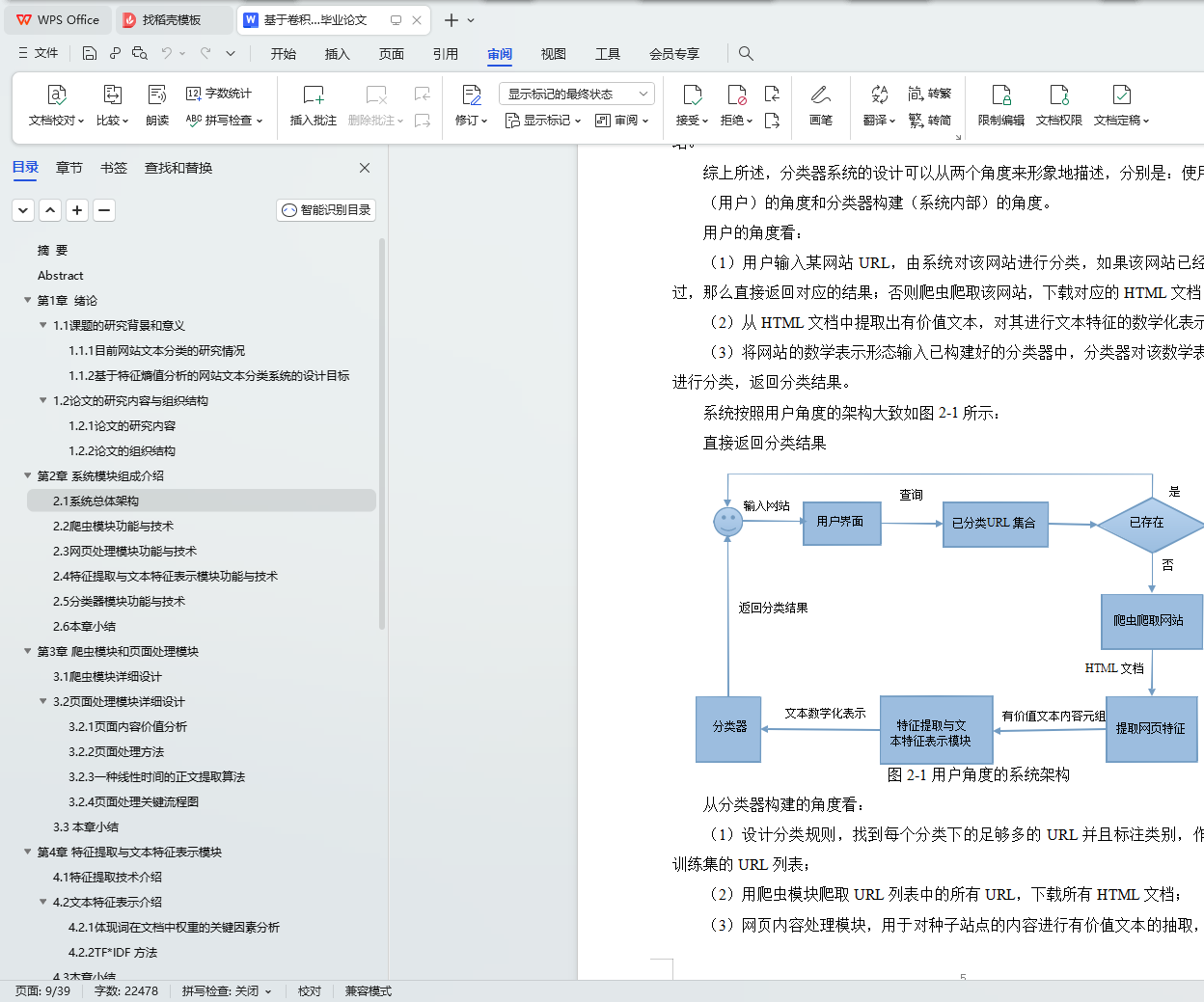Click 页面: 9/39 in status bar

pyautogui.click(x=43, y=991)
